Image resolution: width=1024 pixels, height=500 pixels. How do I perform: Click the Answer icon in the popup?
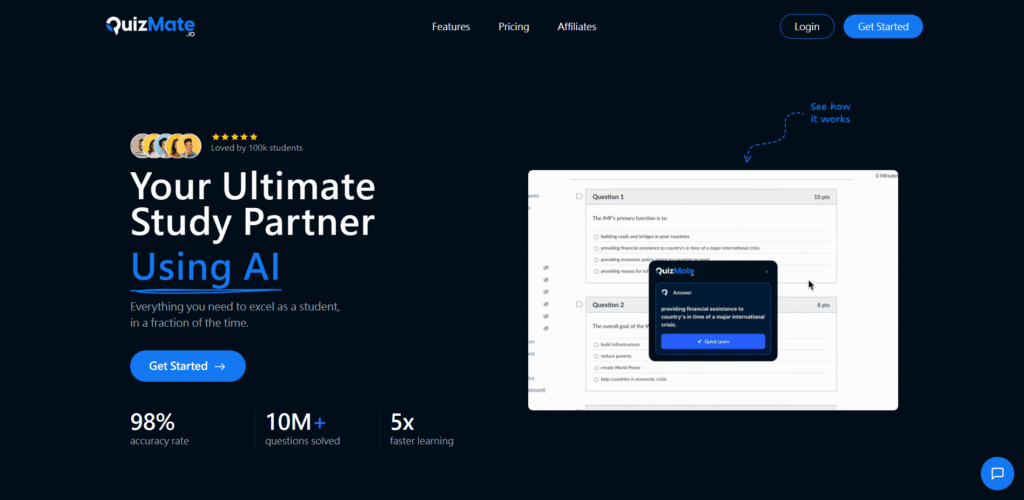pyautogui.click(x=665, y=292)
